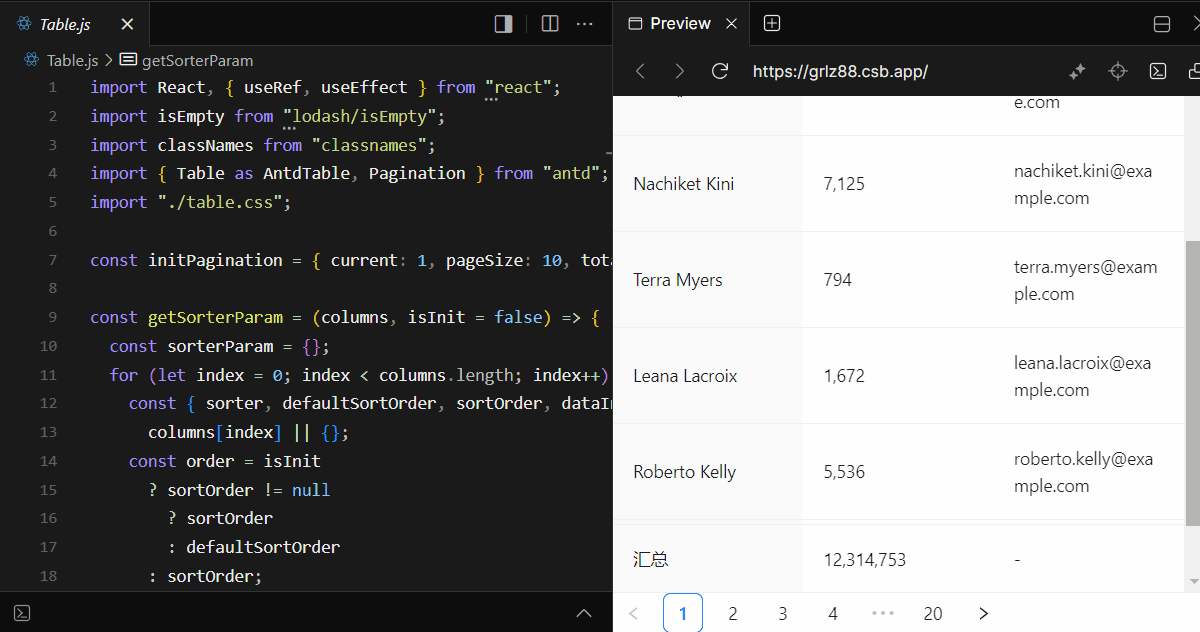Go to page 20 in pagination
The width and height of the screenshot is (1200, 632).
(933, 613)
